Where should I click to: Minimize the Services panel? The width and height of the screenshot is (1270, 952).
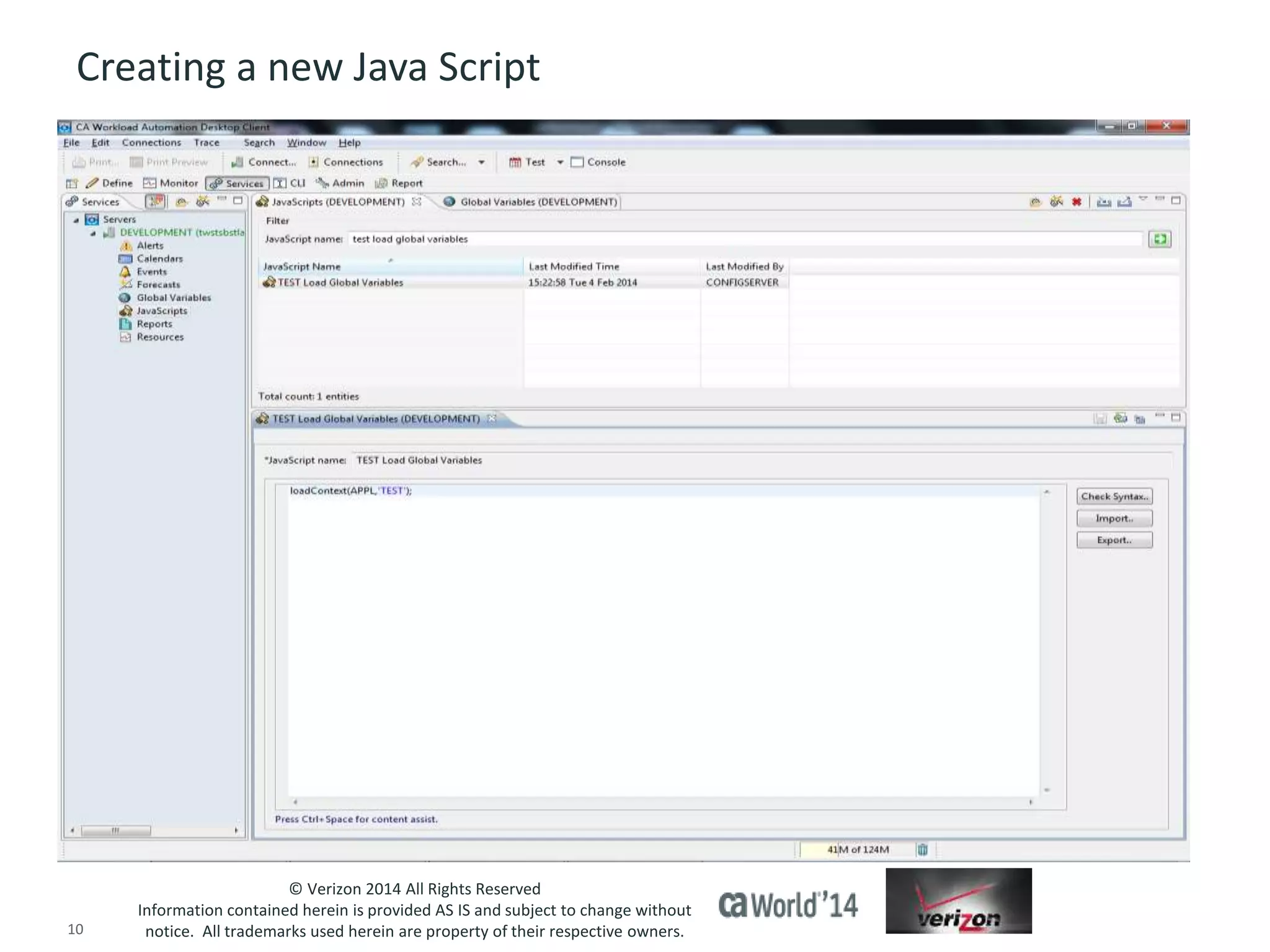(x=222, y=200)
